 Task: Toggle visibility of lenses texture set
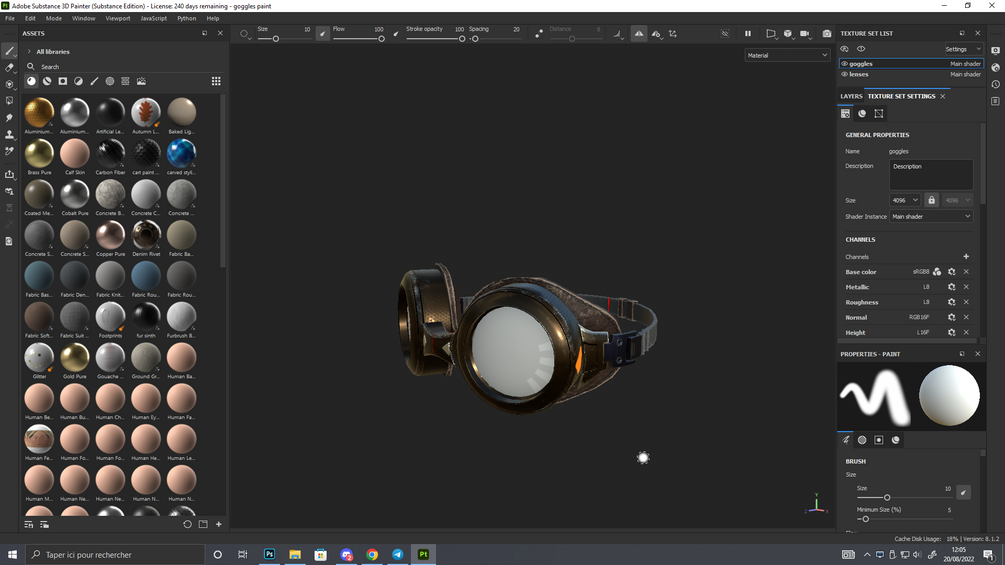844,74
